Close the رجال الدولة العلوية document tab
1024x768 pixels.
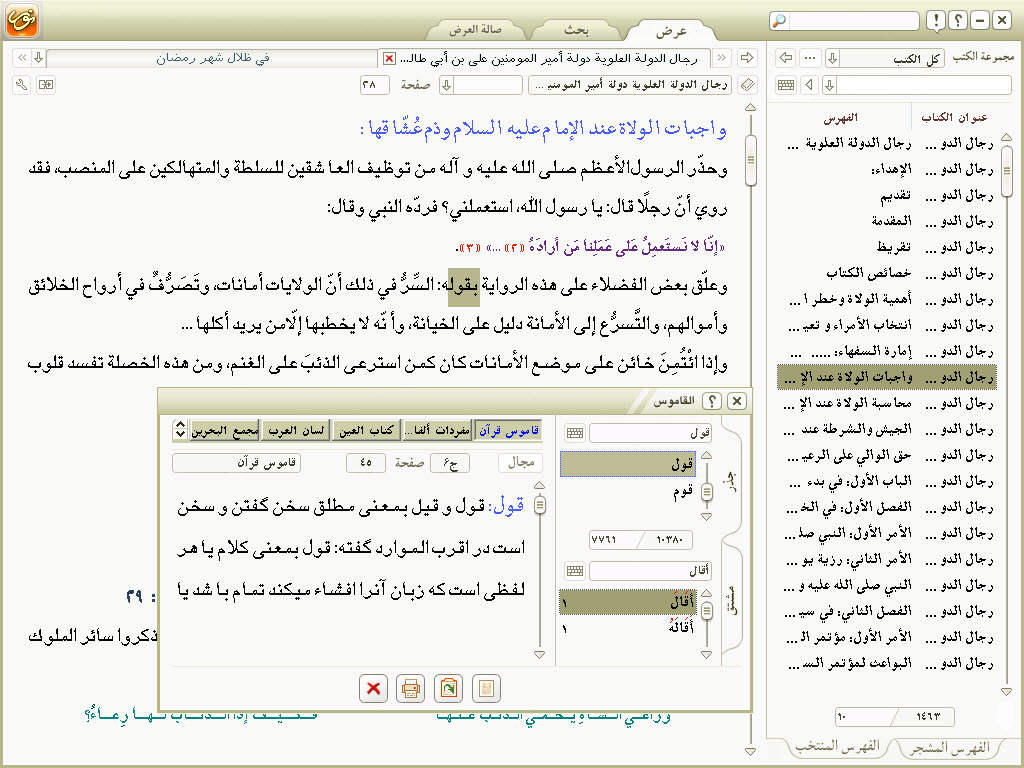(390, 58)
